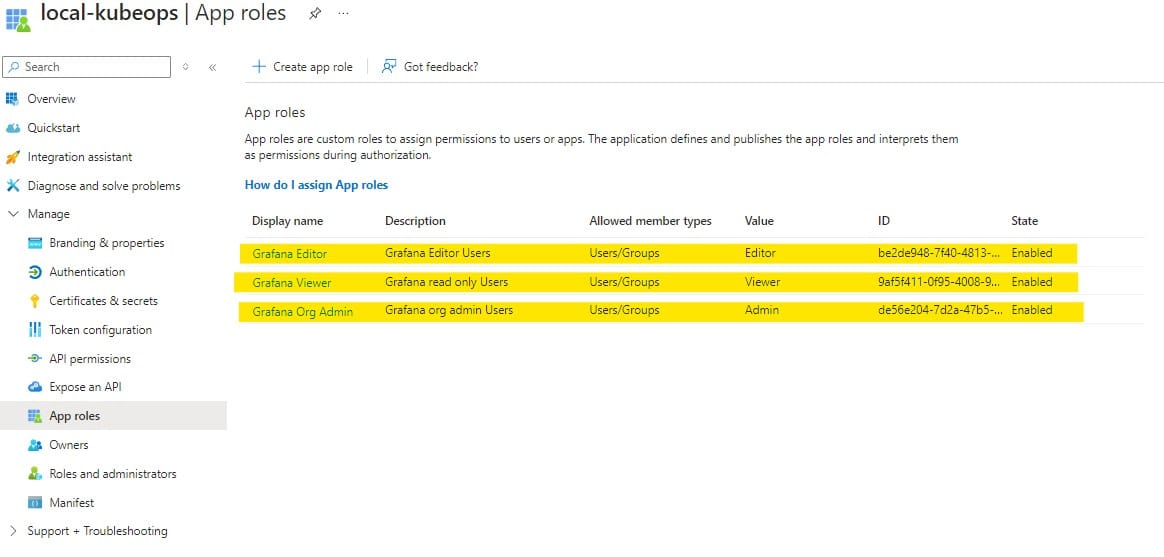The image size is (1164, 557).
Task: Go to Integration assistant
Action: 79,157
